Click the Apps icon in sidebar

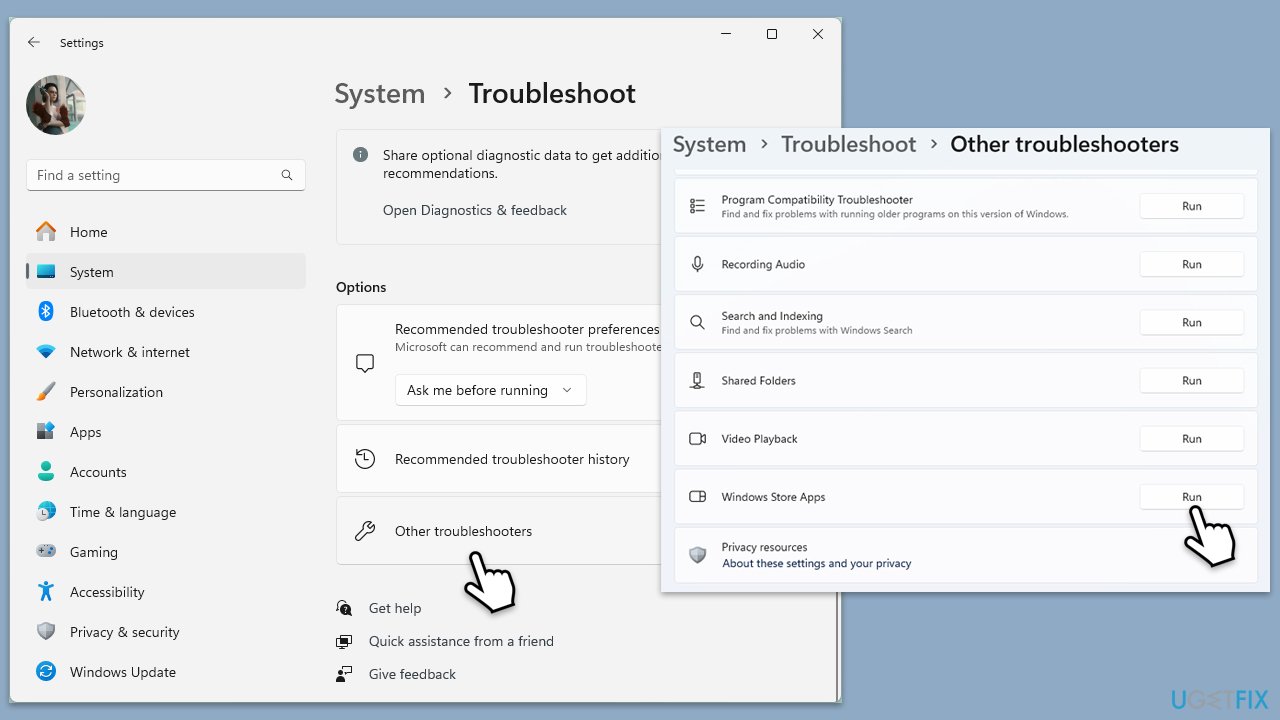[x=46, y=432]
